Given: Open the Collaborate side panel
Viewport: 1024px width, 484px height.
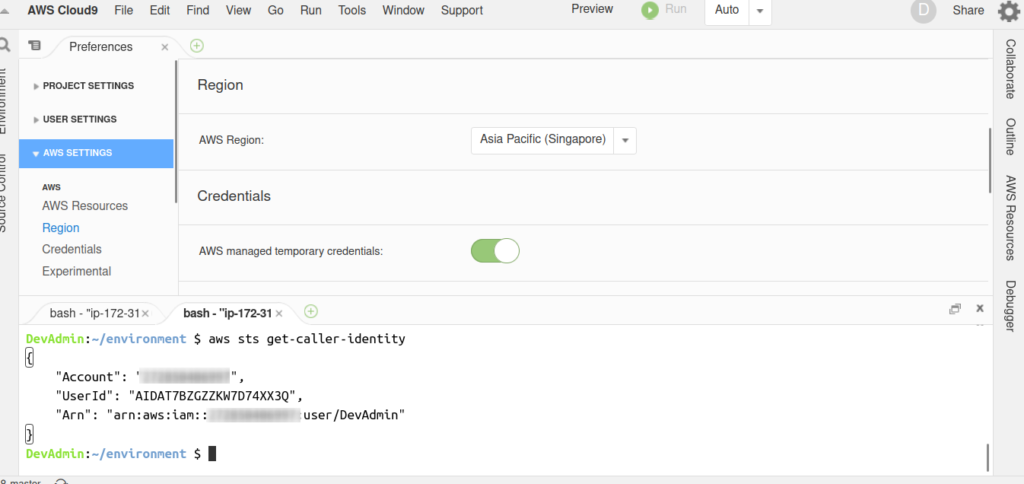Looking at the screenshot, I should coord(1010,69).
